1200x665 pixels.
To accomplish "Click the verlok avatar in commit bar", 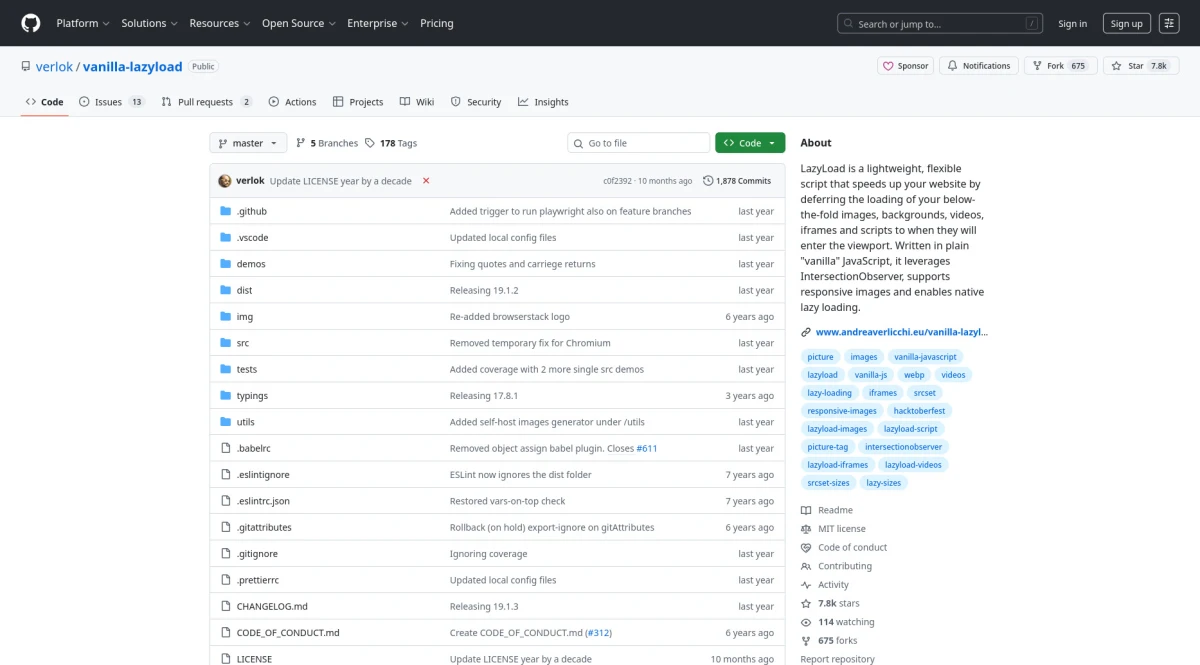I will coord(224,180).
